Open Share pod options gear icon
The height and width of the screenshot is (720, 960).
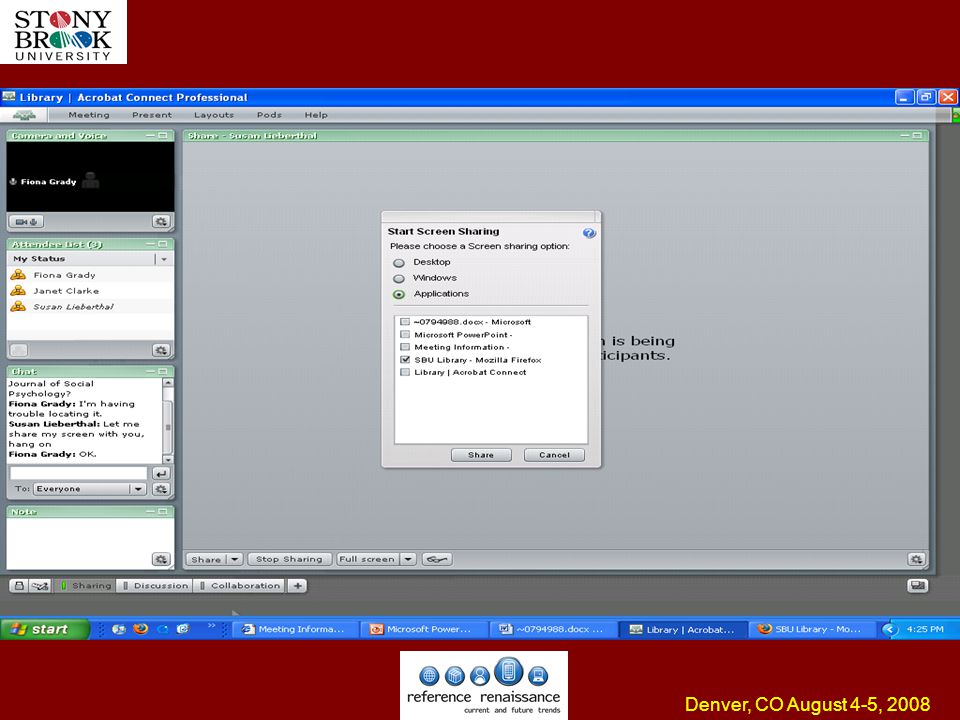pos(916,559)
